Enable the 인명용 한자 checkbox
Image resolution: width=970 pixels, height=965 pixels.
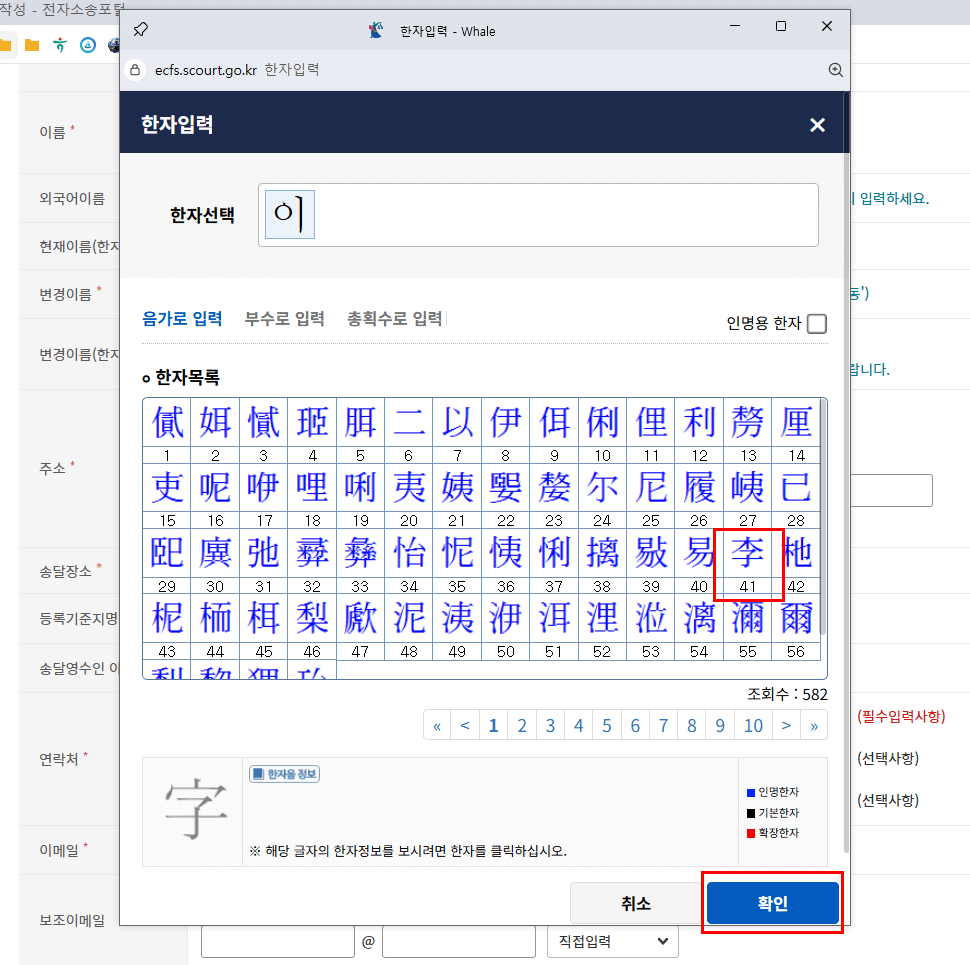click(816, 324)
